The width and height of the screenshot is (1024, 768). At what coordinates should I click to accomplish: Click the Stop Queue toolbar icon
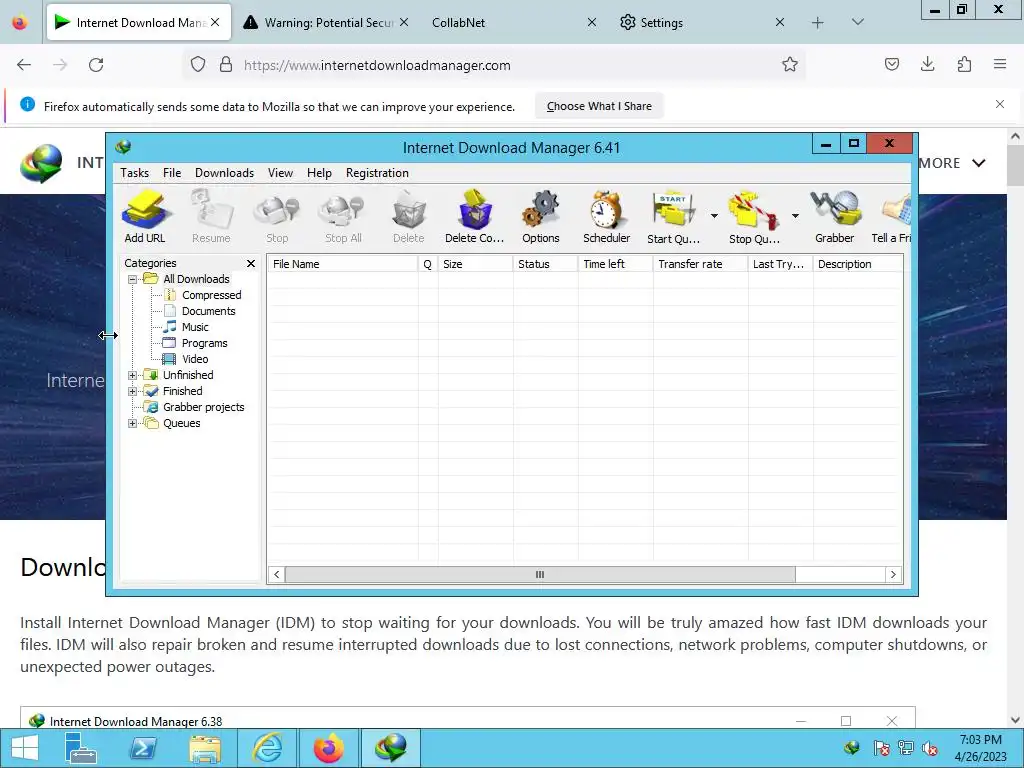click(754, 217)
